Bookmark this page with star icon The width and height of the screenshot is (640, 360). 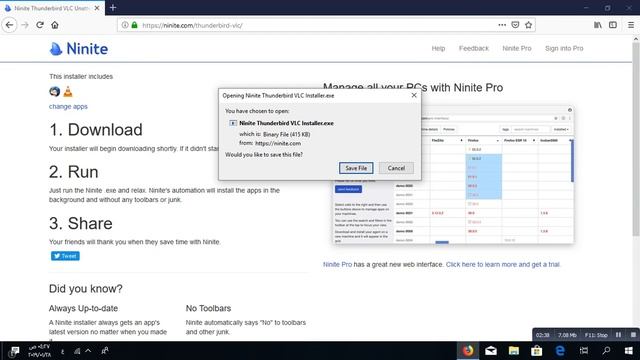point(529,25)
